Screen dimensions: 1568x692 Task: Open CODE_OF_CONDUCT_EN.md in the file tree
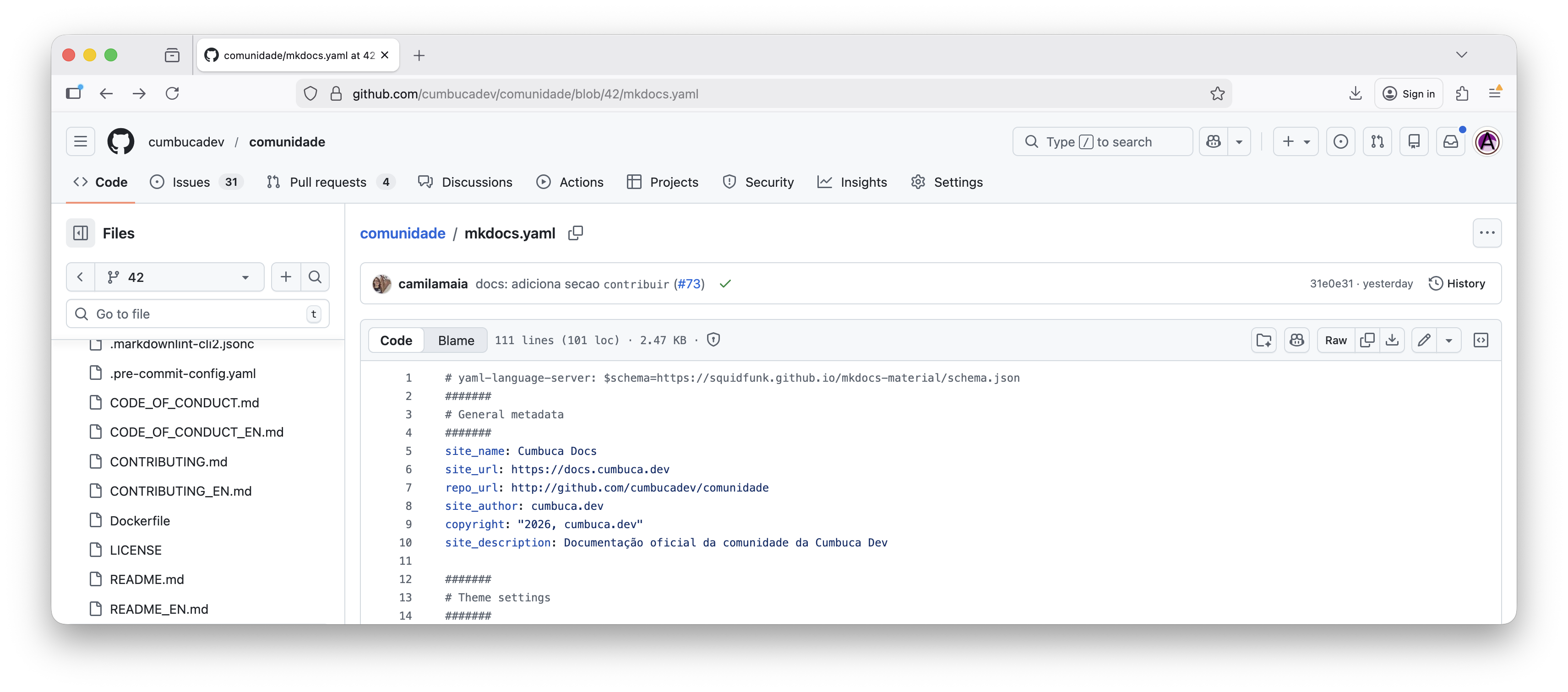pyautogui.click(x=196, y=432)
